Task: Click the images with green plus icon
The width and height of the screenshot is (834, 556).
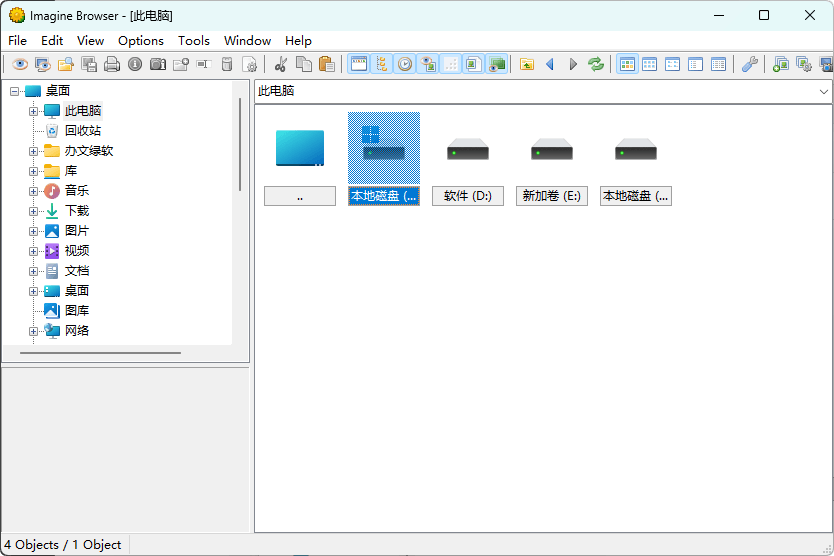Action: pos(780,64)
